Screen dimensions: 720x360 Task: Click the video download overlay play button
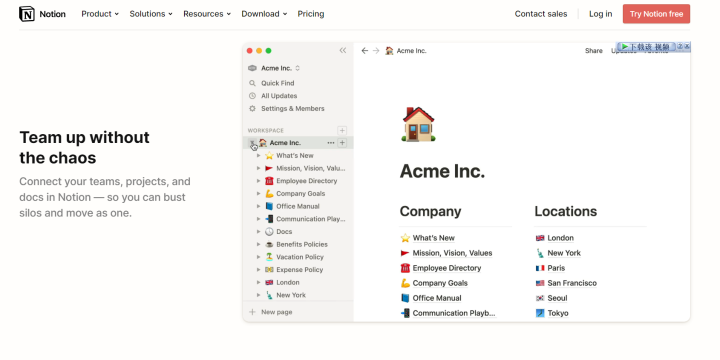click(x=625, y=46)
